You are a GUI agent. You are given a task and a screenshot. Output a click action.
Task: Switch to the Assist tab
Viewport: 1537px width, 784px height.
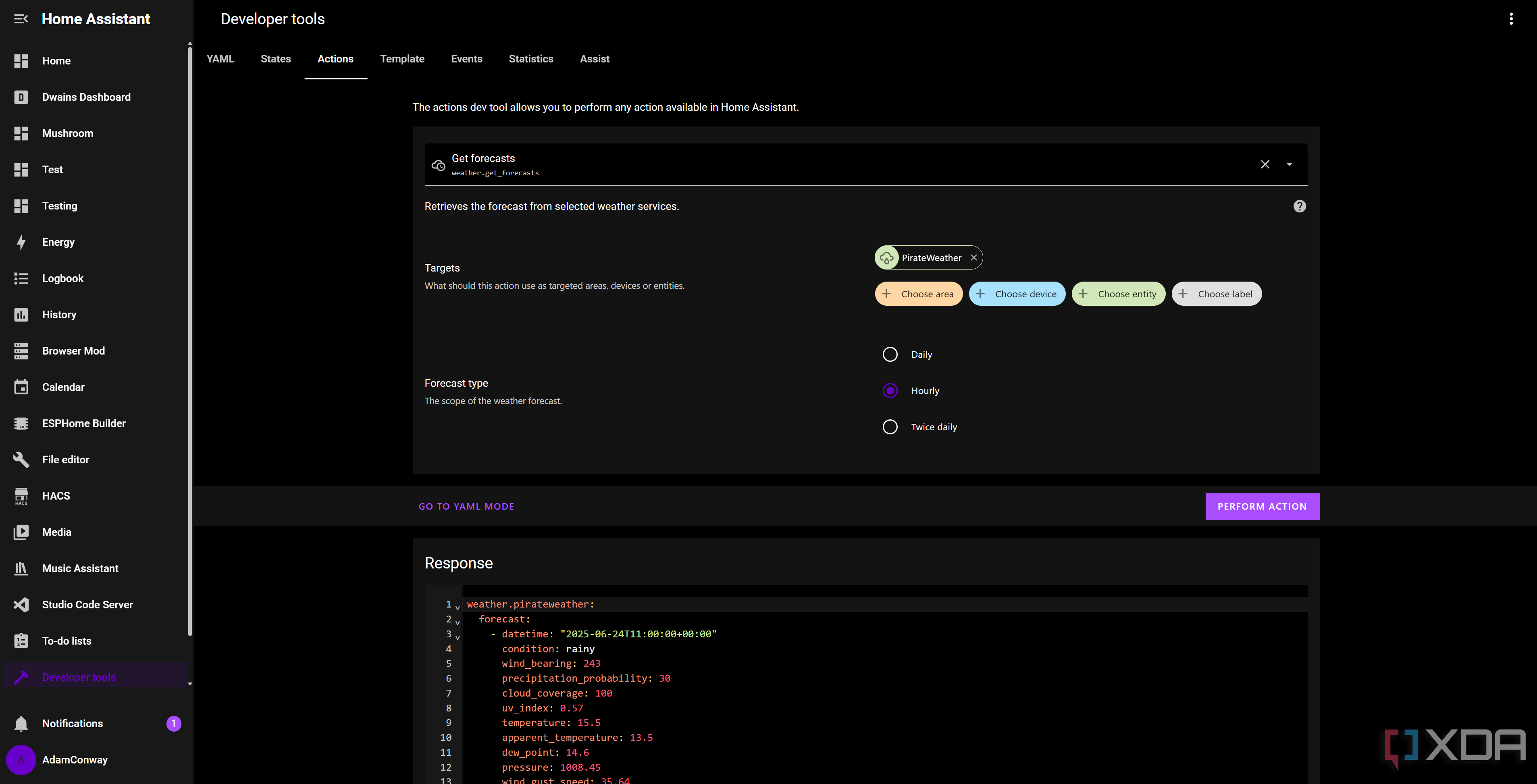(594, 59)
